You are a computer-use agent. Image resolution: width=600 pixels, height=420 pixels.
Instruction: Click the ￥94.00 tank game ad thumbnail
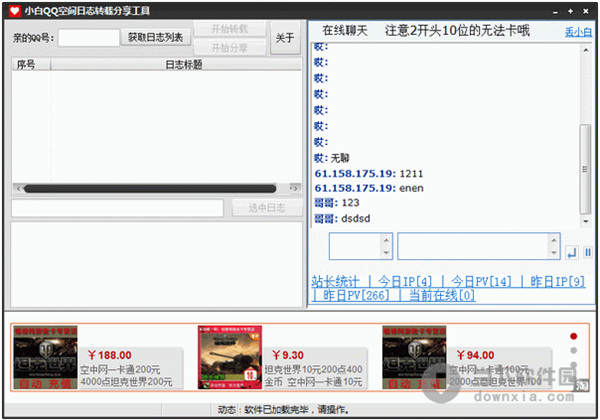(x=414, y=357)
